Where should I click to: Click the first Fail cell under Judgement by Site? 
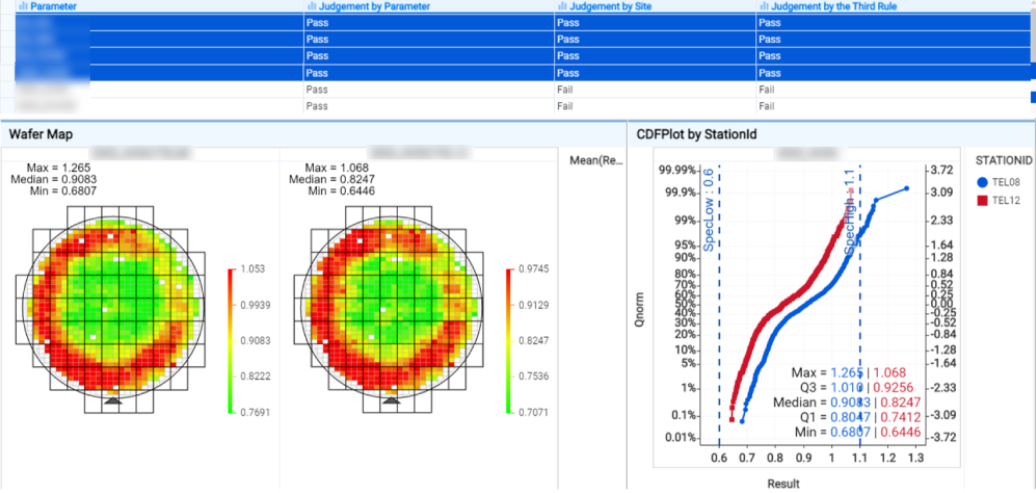[x=565, y=89]
